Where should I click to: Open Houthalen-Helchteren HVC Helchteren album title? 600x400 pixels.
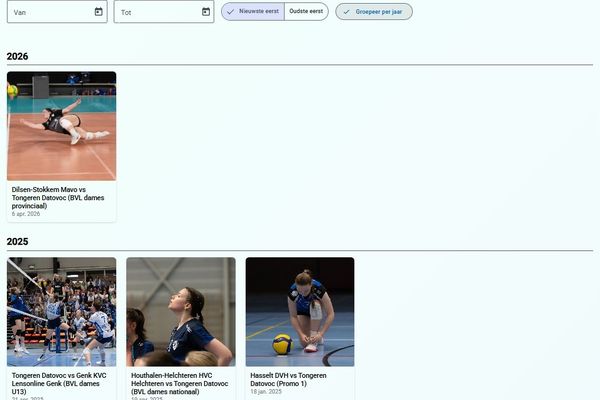point(179,384)
